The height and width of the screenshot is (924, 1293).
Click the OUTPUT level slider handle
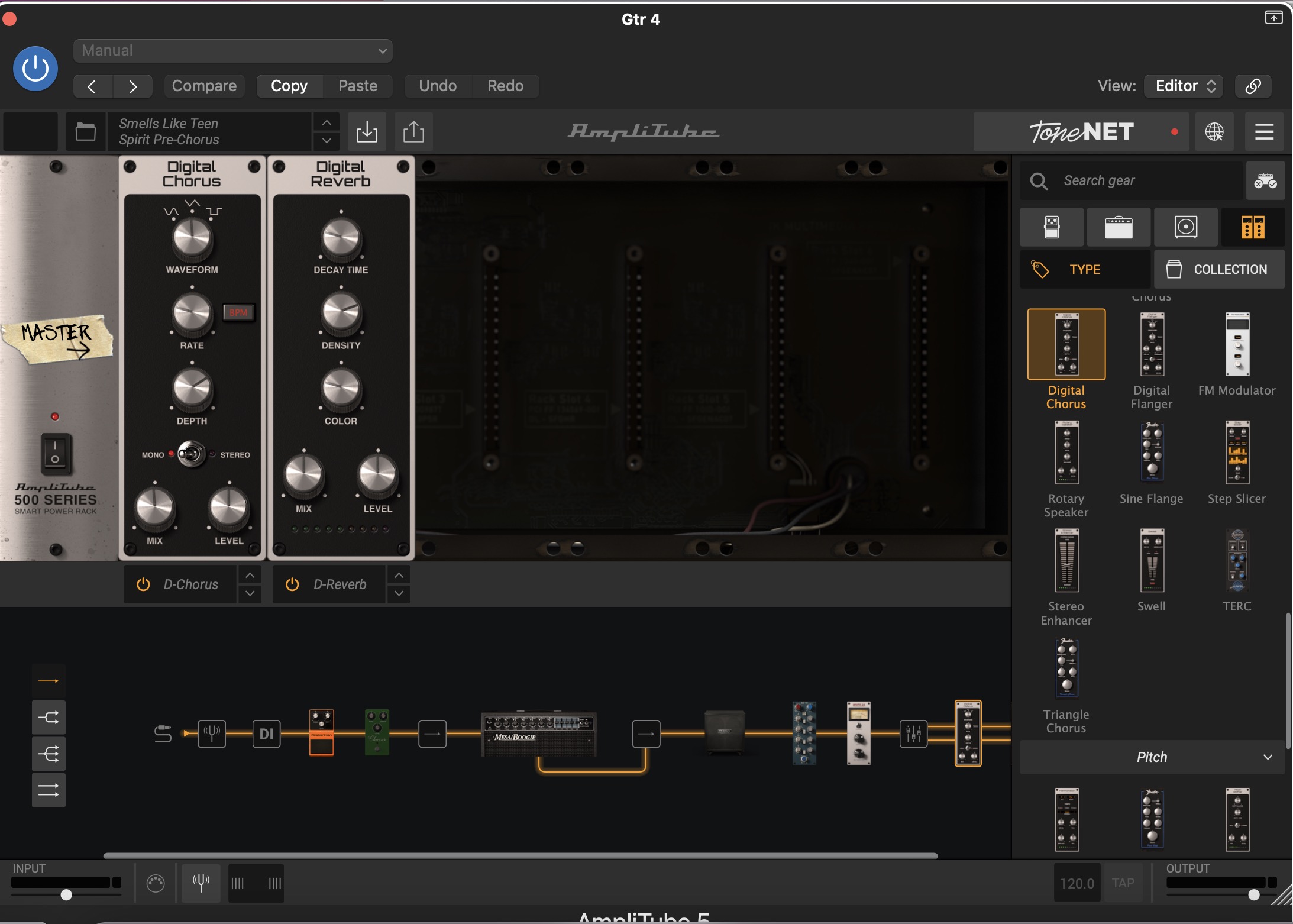[1253, 895]
